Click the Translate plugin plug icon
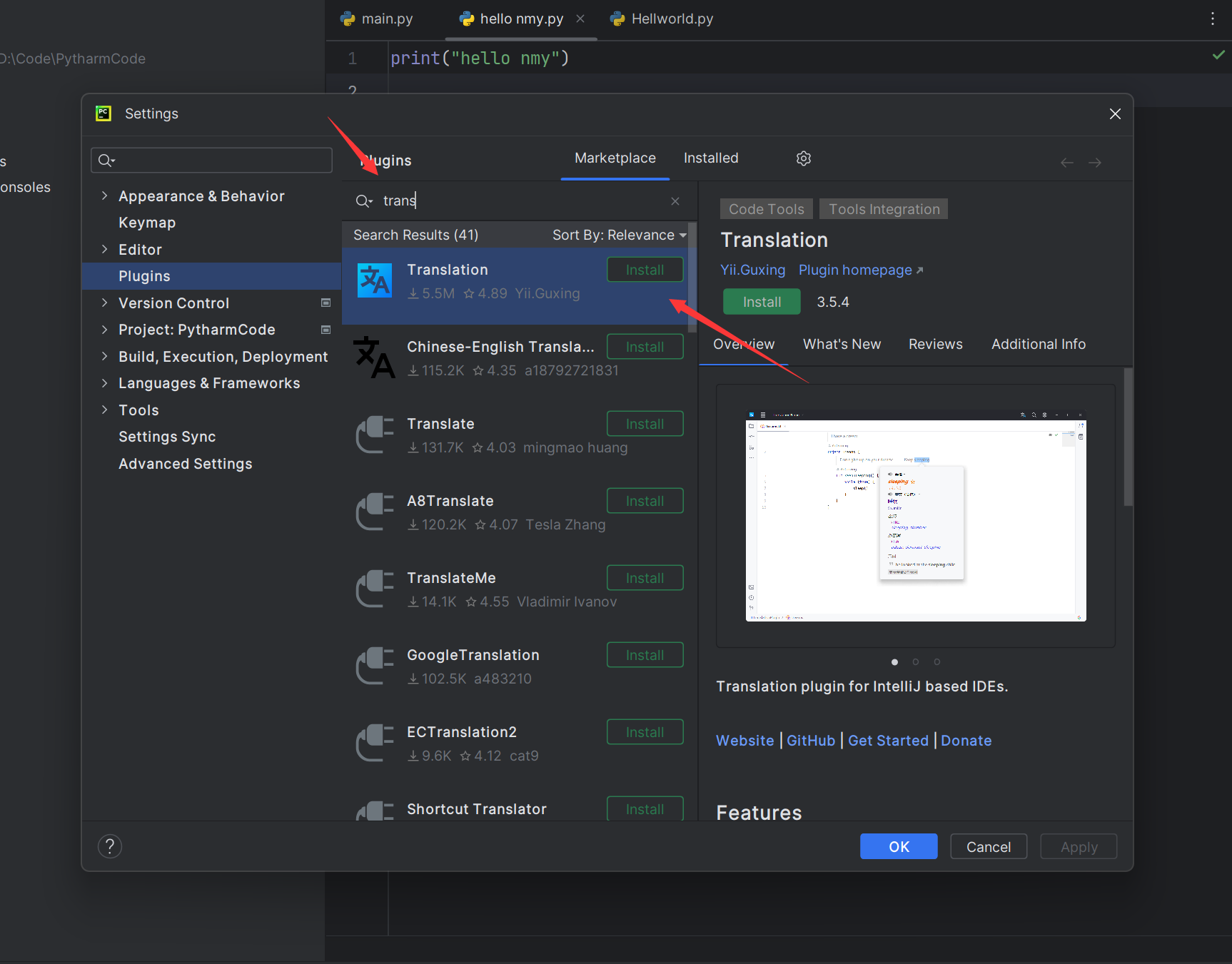This screenshot has height=964, width=1232. (x=375, y=435)
